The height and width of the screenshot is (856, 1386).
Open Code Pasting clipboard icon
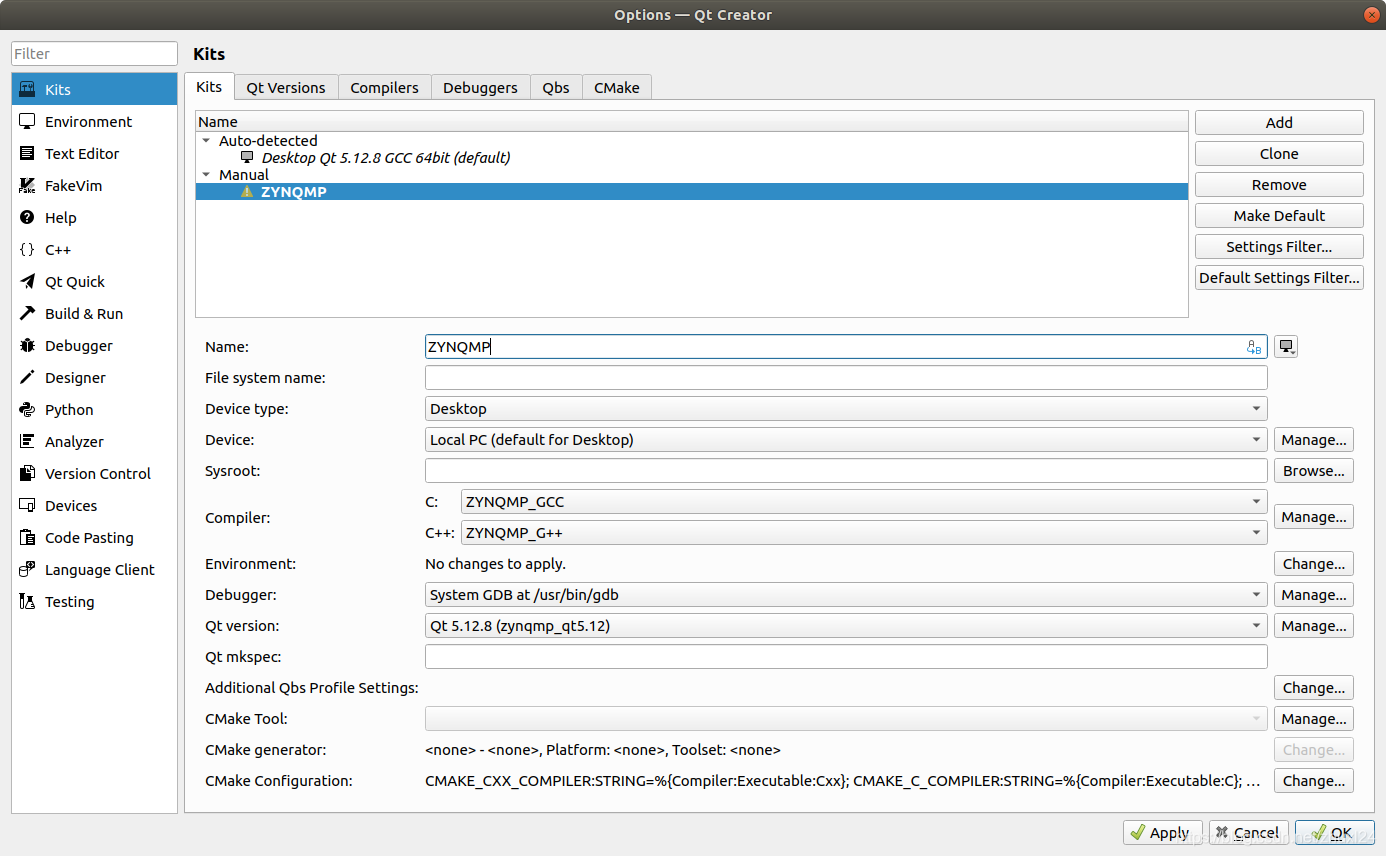28,537
